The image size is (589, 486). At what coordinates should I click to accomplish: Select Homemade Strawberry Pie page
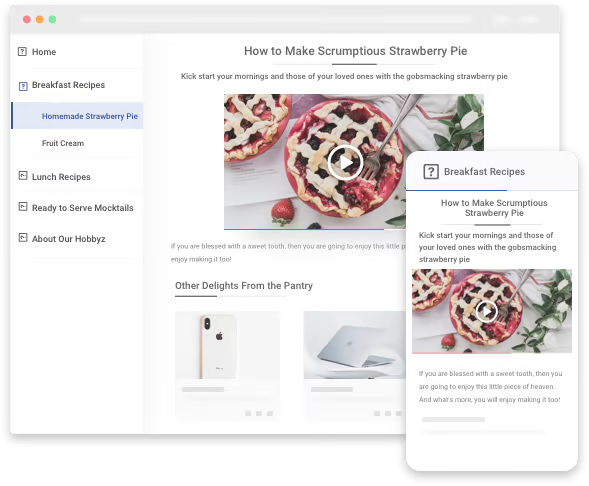(x=90, y=116)
